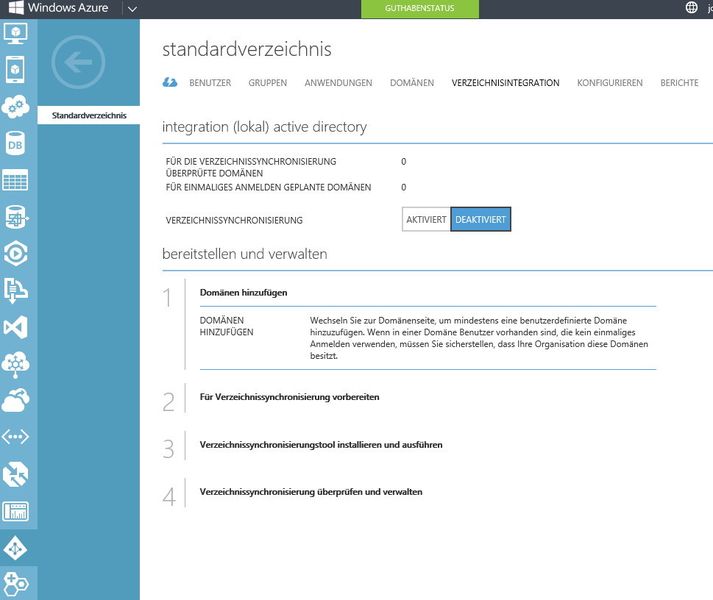Switch to the GRUPPEN tab
Image resolution: width=713 pixels, height=600 pixels.
[268, 83]
